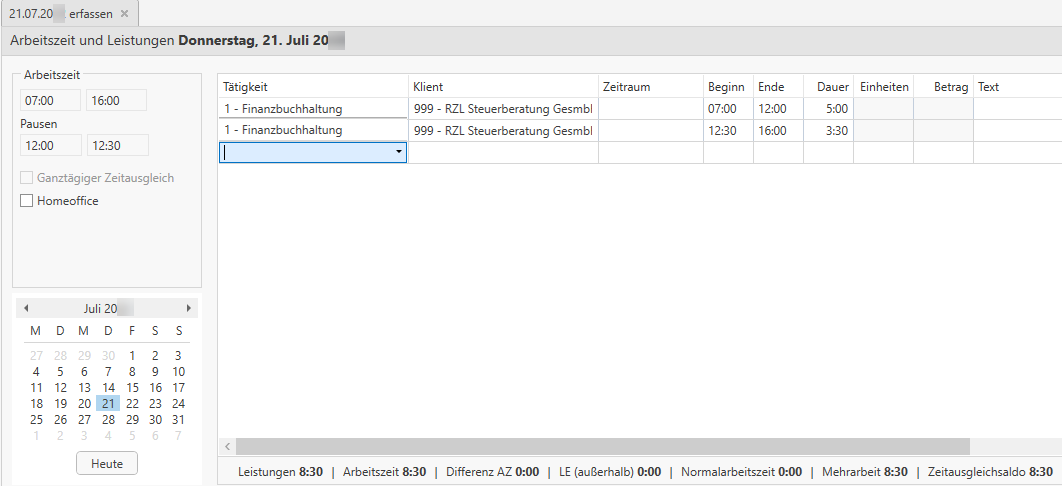
Task: Select the 21.07 erfassen tab
Action: pyautogui.click(x=60, y=14)
